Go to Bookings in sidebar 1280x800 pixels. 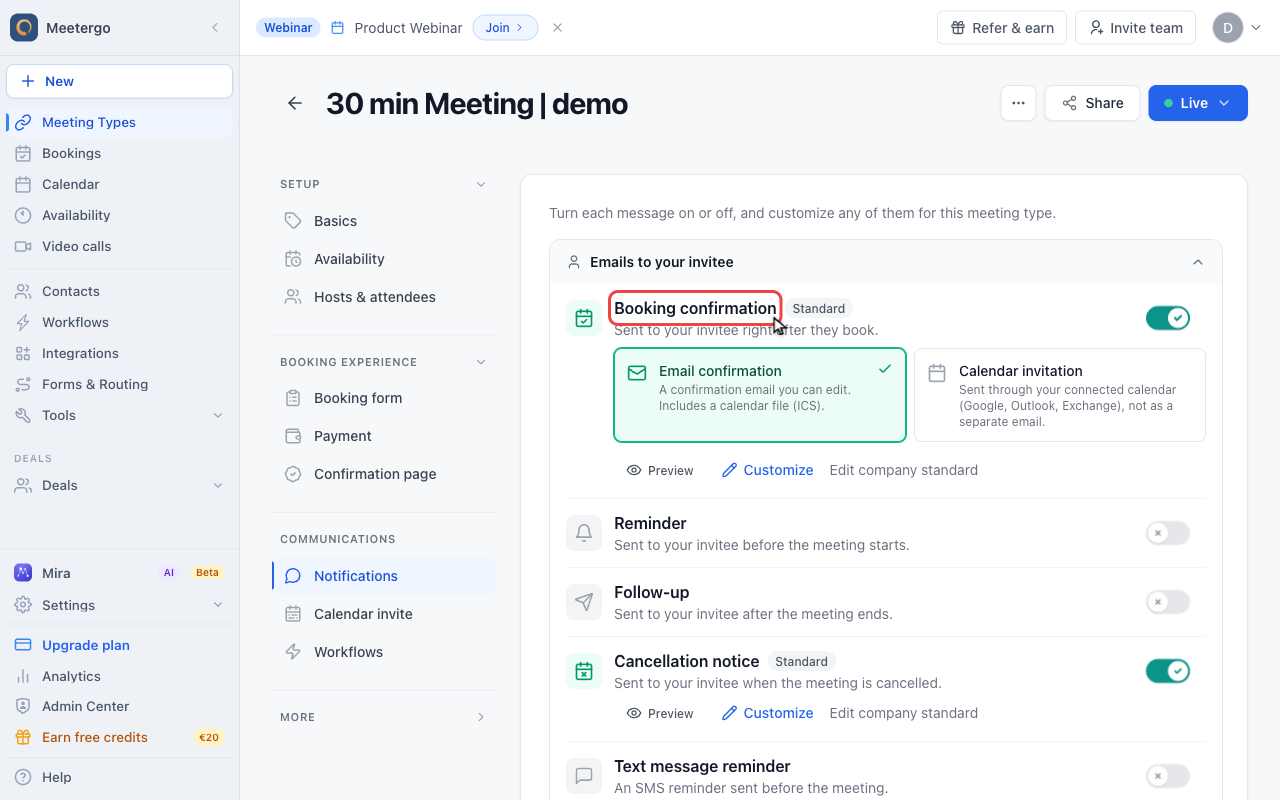(x=120, y=153)
